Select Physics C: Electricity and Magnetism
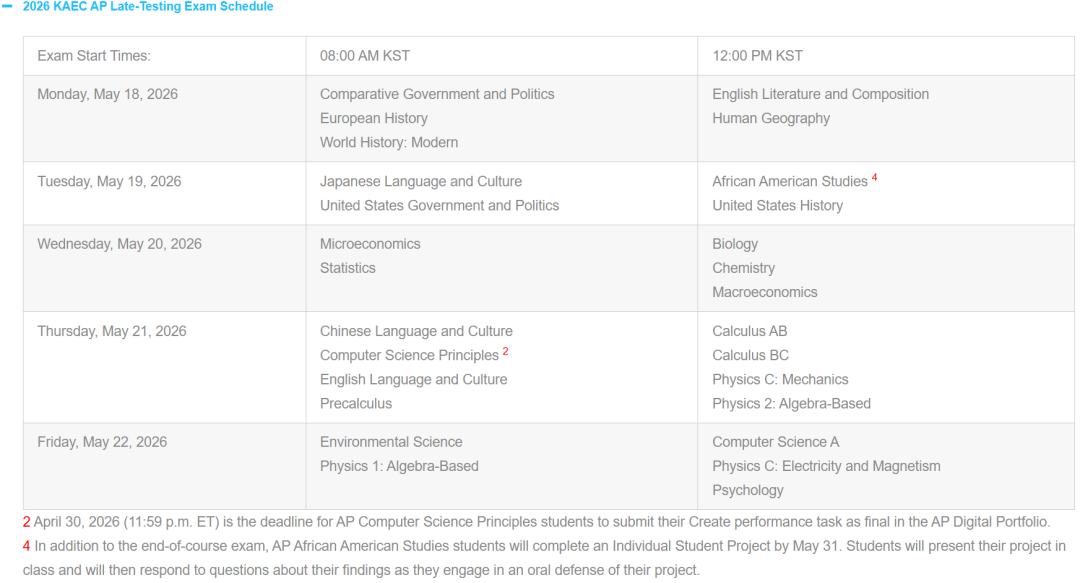The height and width of the screenshot is (583, 1080). (x=826, y=466)
